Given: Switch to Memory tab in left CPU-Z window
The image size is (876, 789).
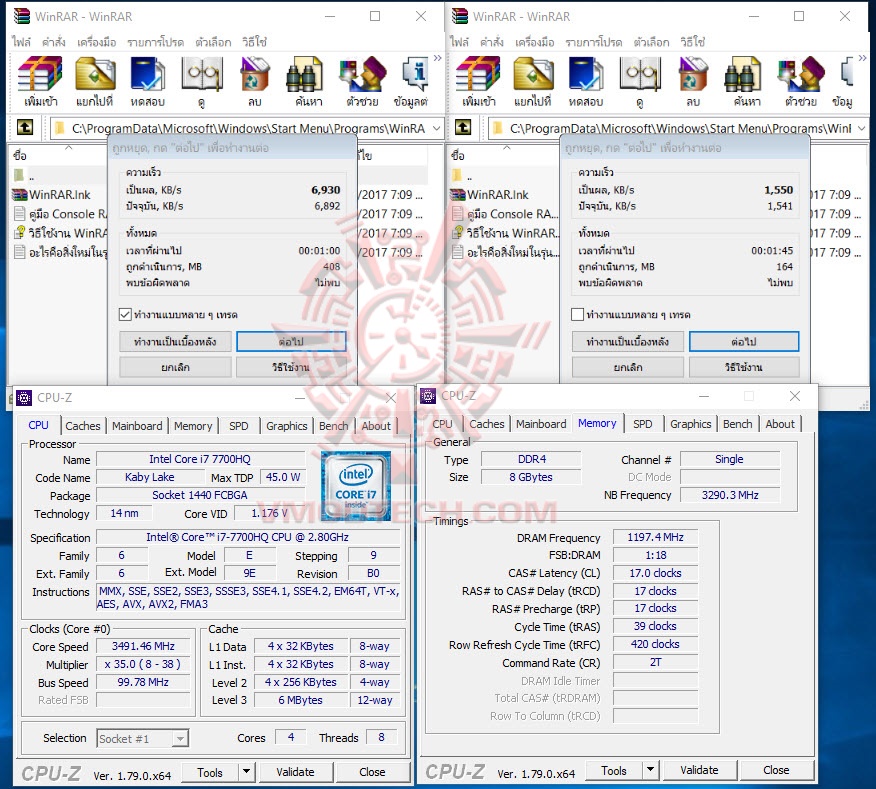Looking at the screenshot, I should pos(193,426).
